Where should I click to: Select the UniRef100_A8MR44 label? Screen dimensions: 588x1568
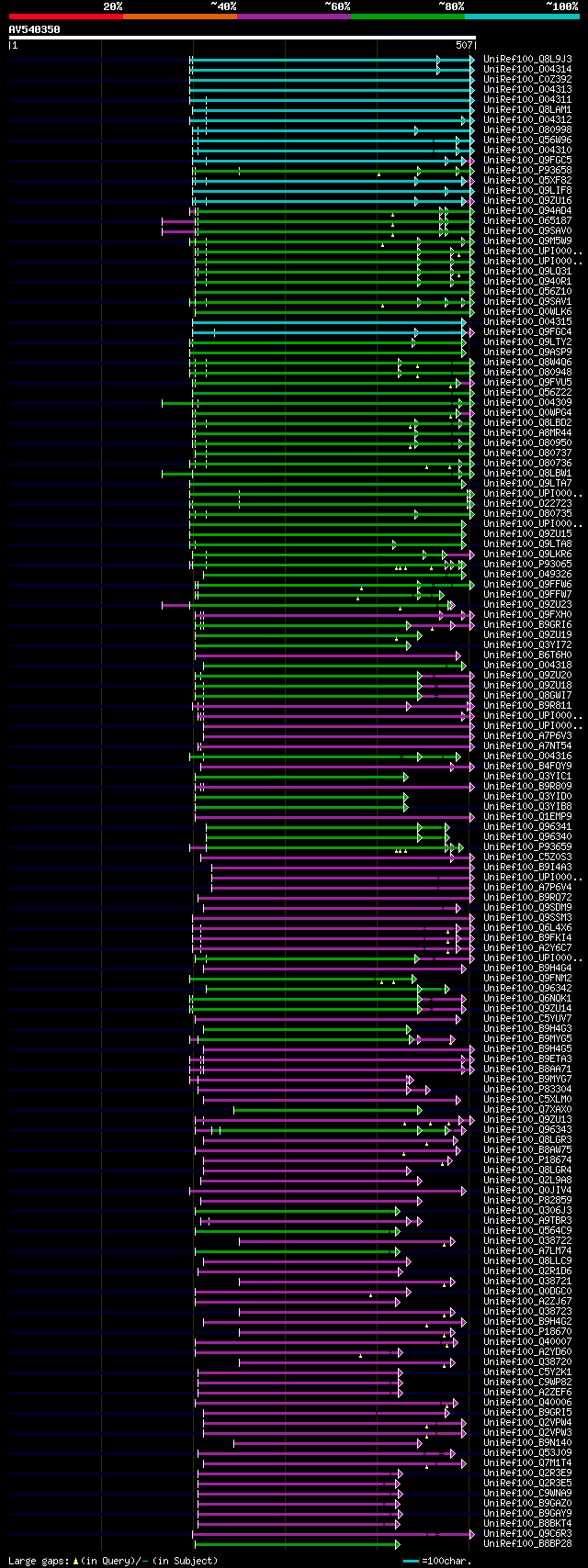(527, 432)
